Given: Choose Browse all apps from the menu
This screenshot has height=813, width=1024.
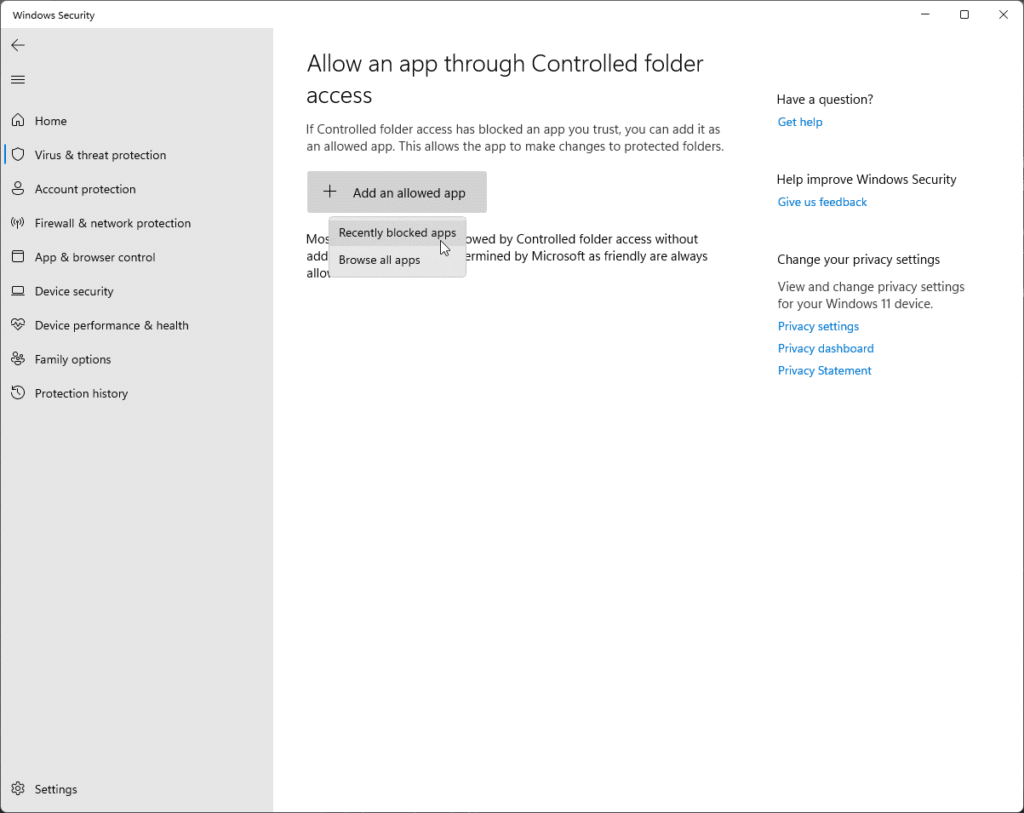Looking at the screenshot, I should [380, 260].
